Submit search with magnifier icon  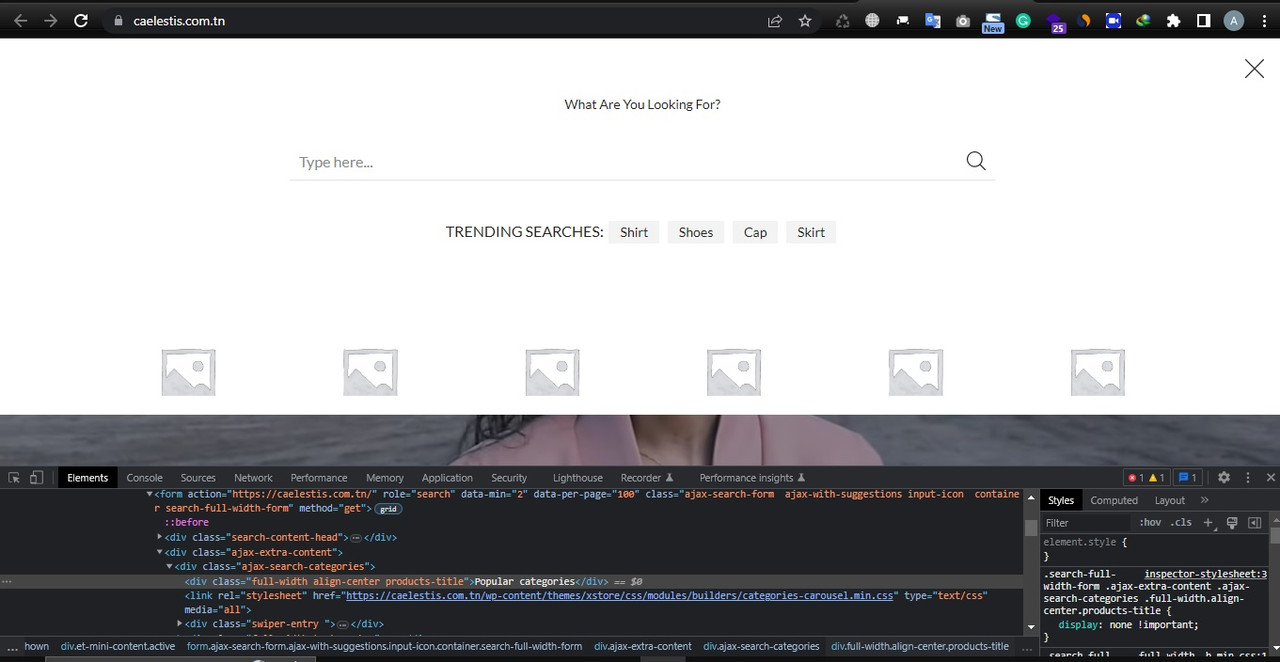pyautogui.click(x=976, y=161)
